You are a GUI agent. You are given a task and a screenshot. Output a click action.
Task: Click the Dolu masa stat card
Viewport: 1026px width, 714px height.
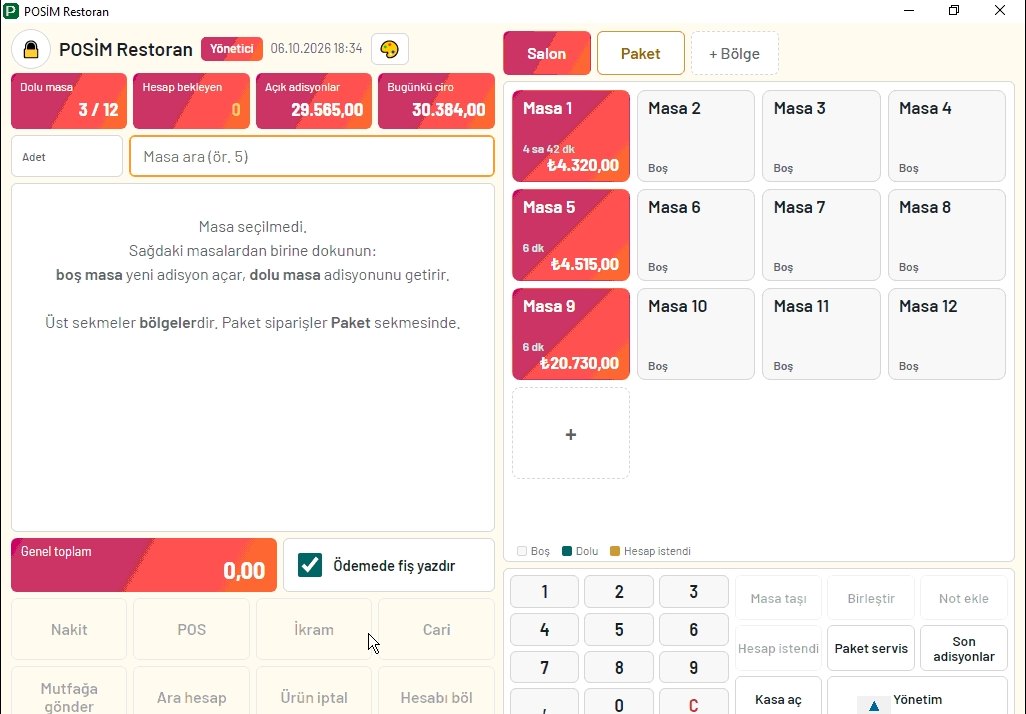69,101
